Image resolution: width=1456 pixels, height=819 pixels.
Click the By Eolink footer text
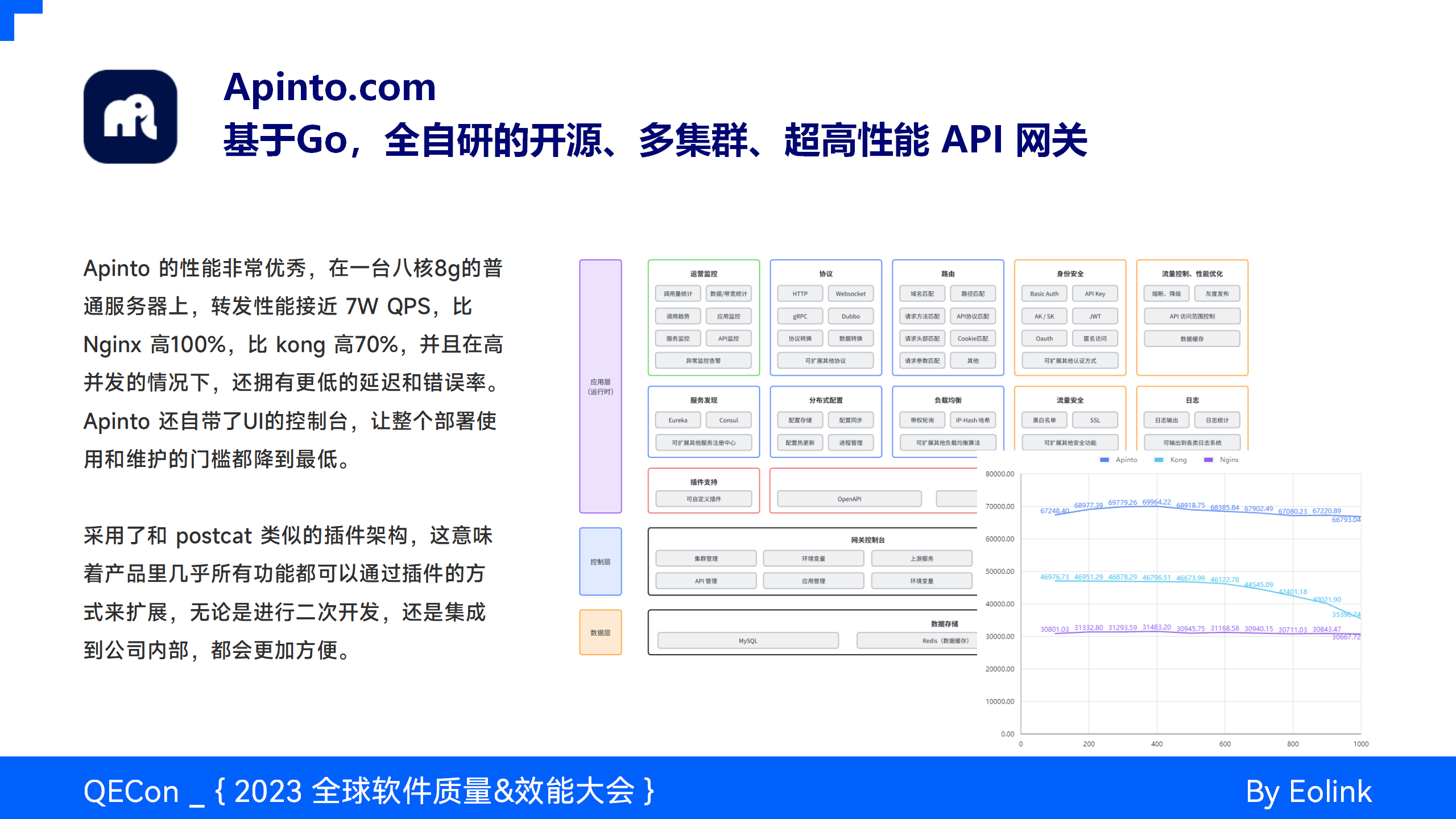(1309, 791)
